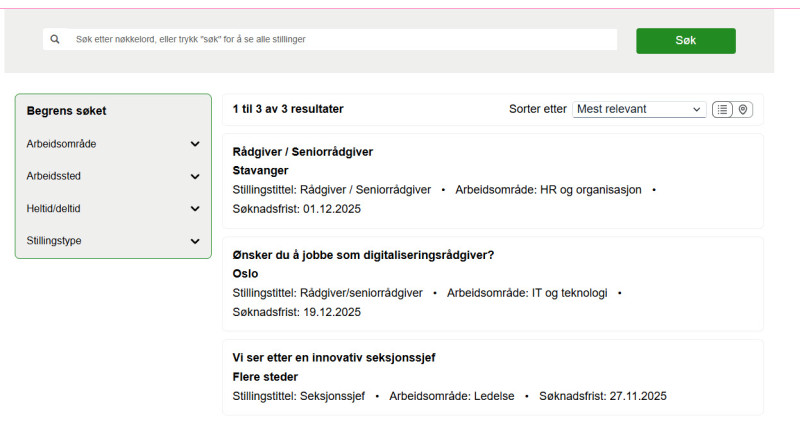Expand the Stillingstype filter
This screenshot has height=425, width=800.
[x=113, y=241]
